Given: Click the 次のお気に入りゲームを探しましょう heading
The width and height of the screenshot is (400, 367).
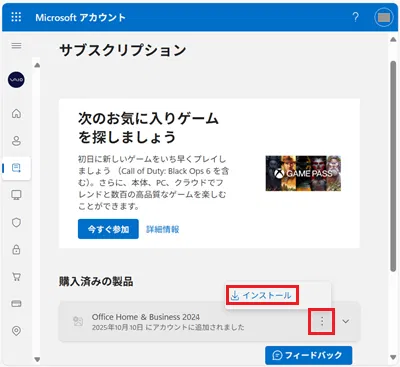Looking at the screenshot, I should pyautogui.click(x=148, y=128).
